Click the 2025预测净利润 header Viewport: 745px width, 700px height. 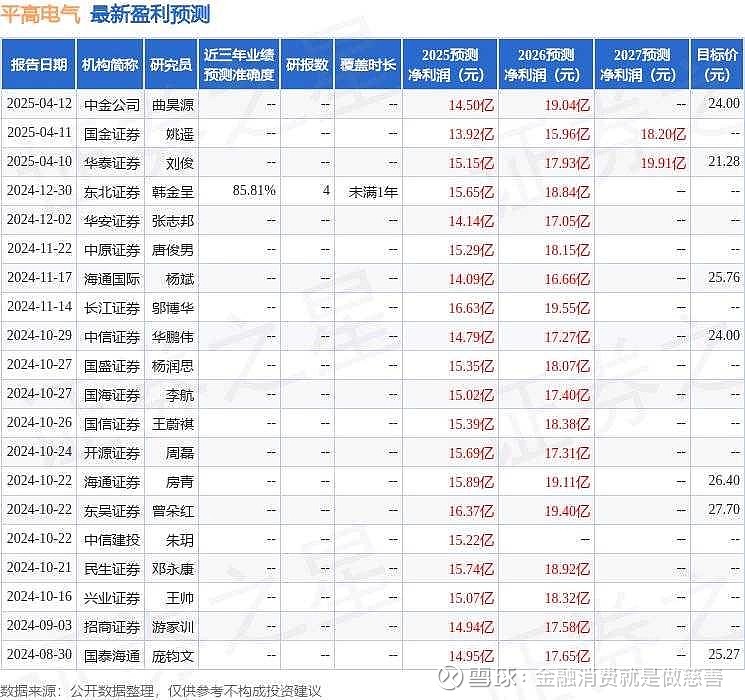(x=450, y=65)
